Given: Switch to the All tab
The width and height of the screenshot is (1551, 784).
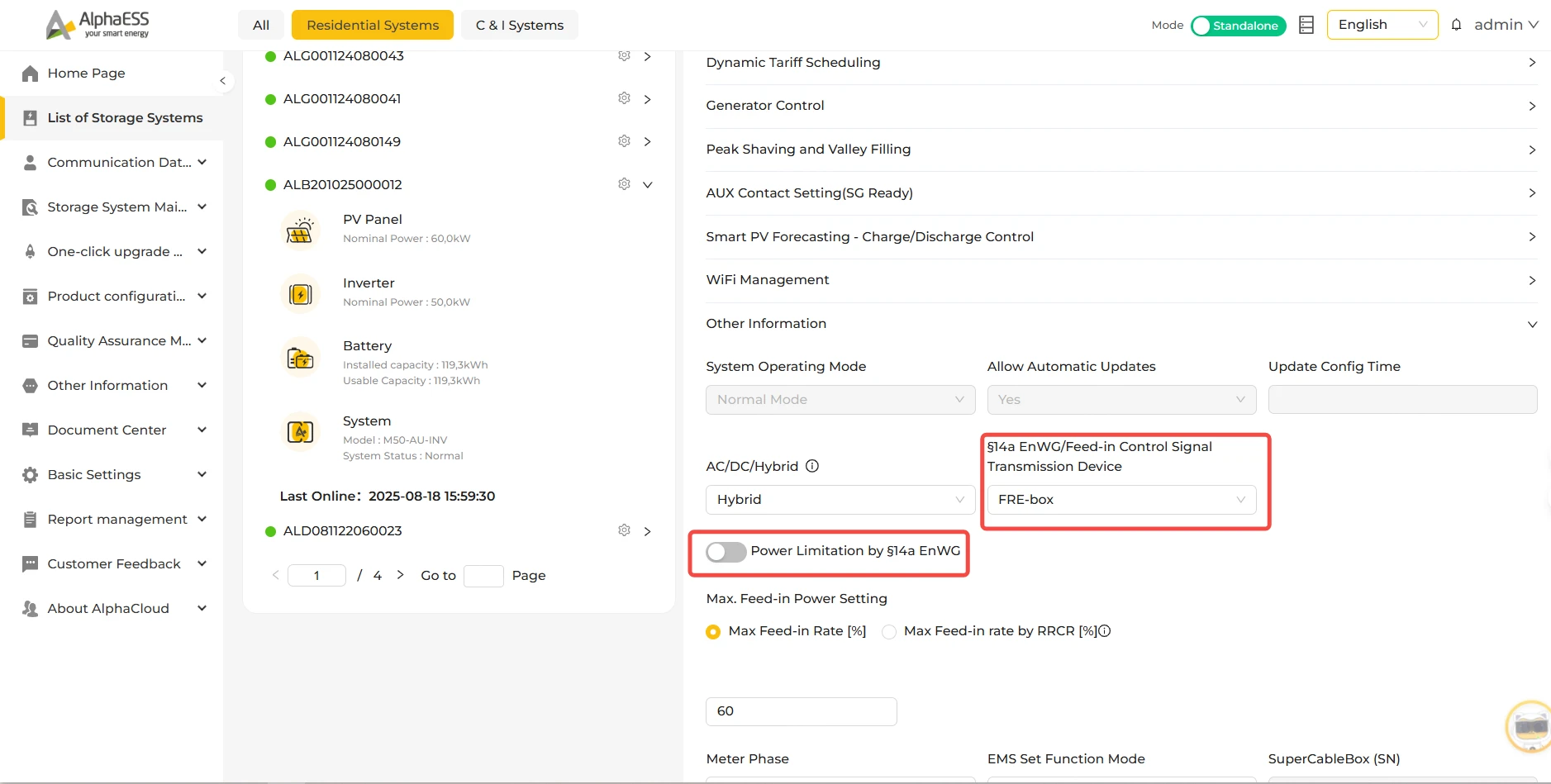Looking at the screenshot, I should point(261,25).
